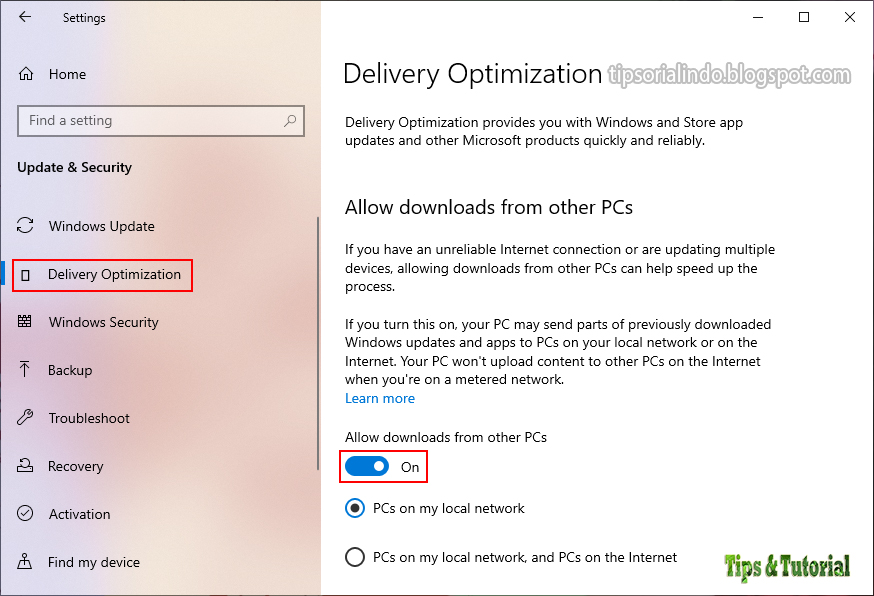Click the search magnifier in Find a setting
874x596 pixels.
pyautogui.click(x=290, y=120)
